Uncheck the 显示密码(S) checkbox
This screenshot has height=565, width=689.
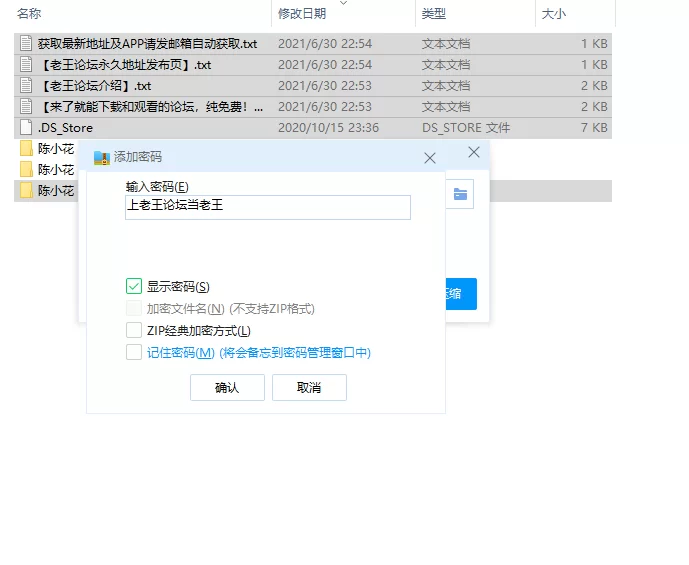coord(134,286)
